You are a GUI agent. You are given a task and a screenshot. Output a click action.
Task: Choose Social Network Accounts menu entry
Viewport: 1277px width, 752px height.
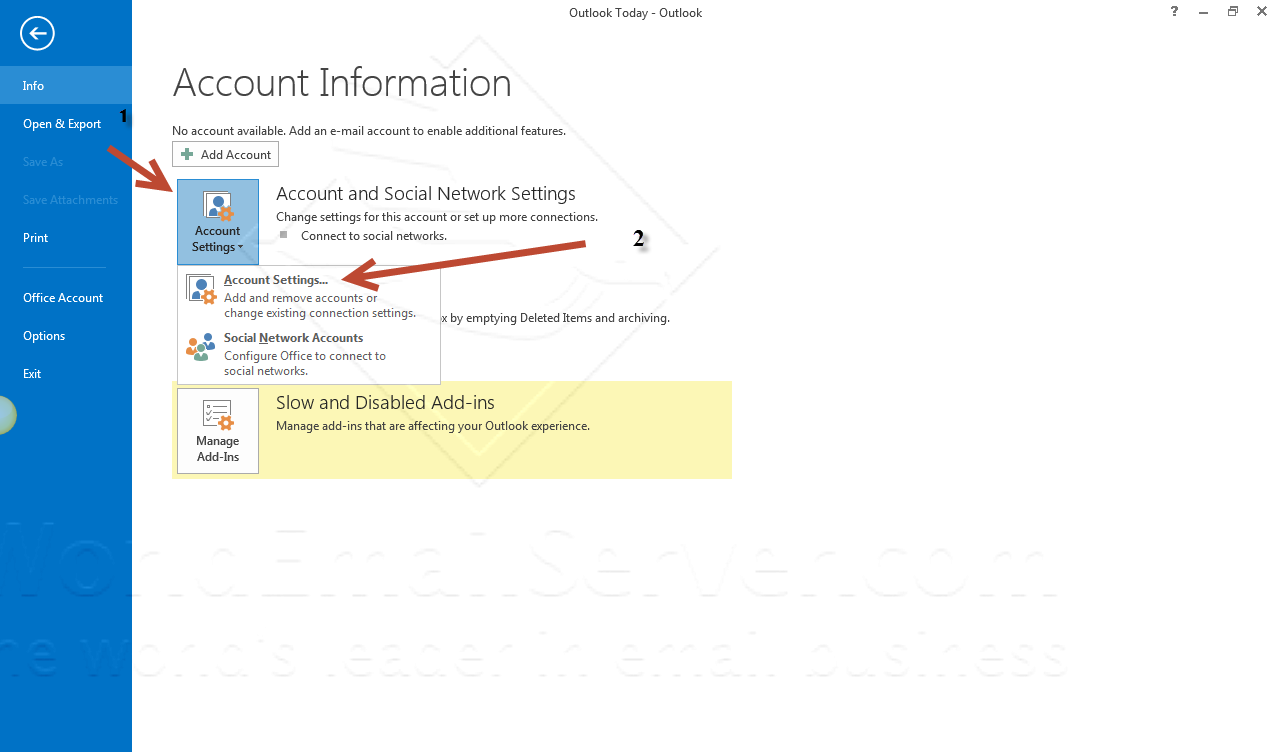pos(308,354)
